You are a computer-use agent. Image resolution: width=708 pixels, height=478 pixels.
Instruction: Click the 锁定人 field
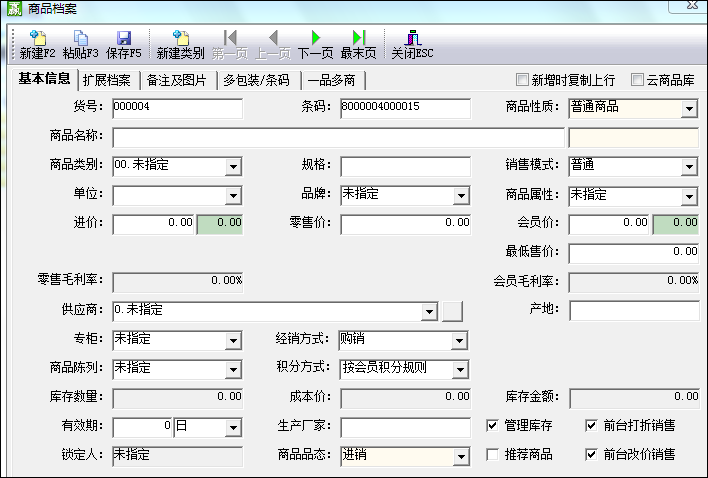[x=177, y=456]
